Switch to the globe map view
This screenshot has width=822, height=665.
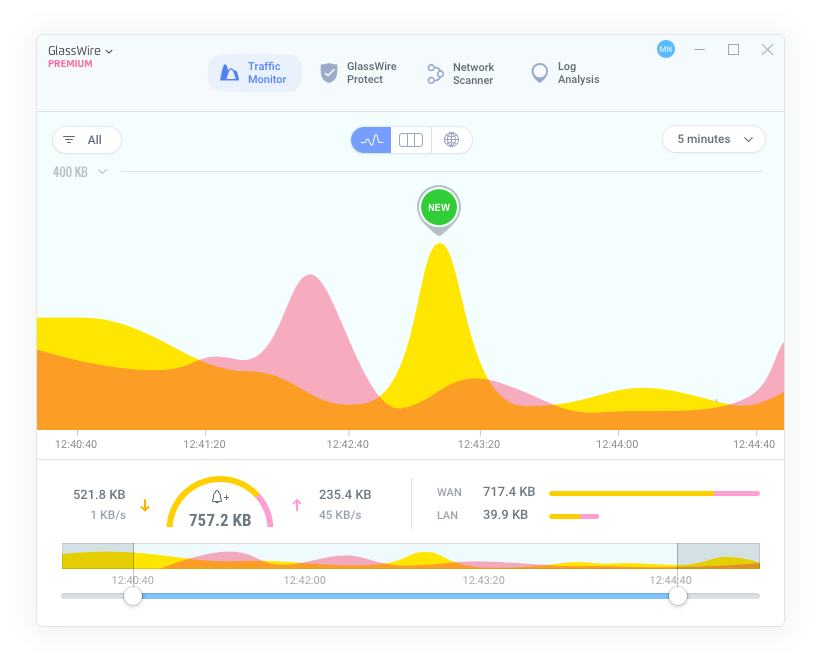[x=451, y=140]
